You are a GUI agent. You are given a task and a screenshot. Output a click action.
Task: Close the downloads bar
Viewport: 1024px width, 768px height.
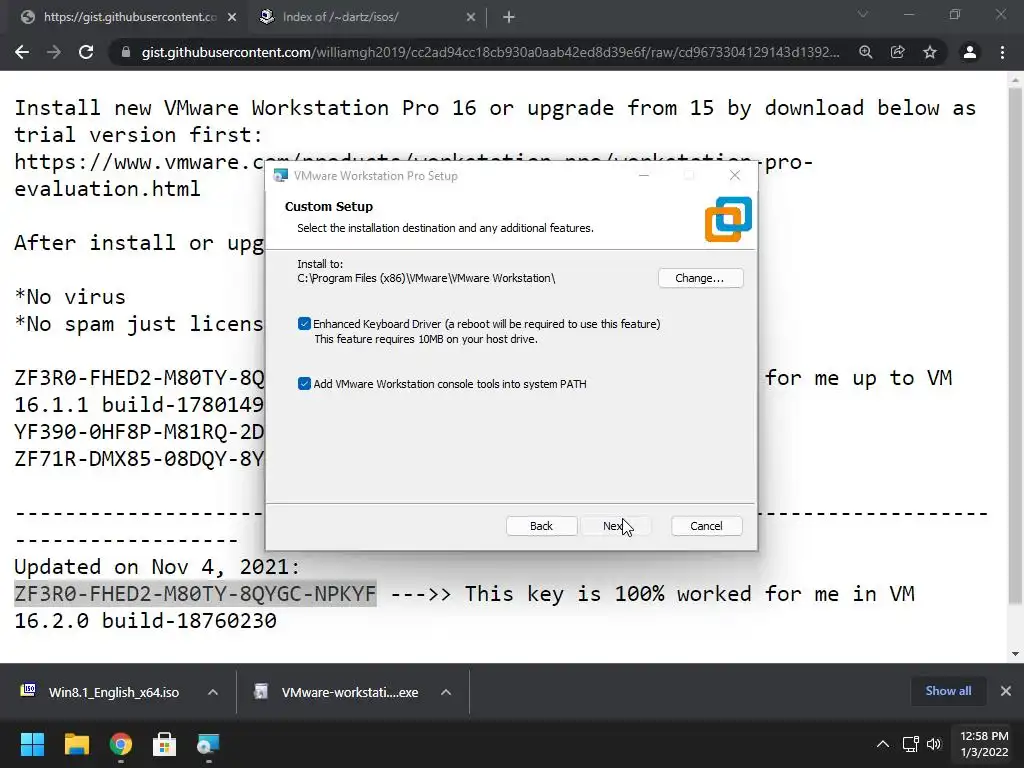click(1006, 691)
